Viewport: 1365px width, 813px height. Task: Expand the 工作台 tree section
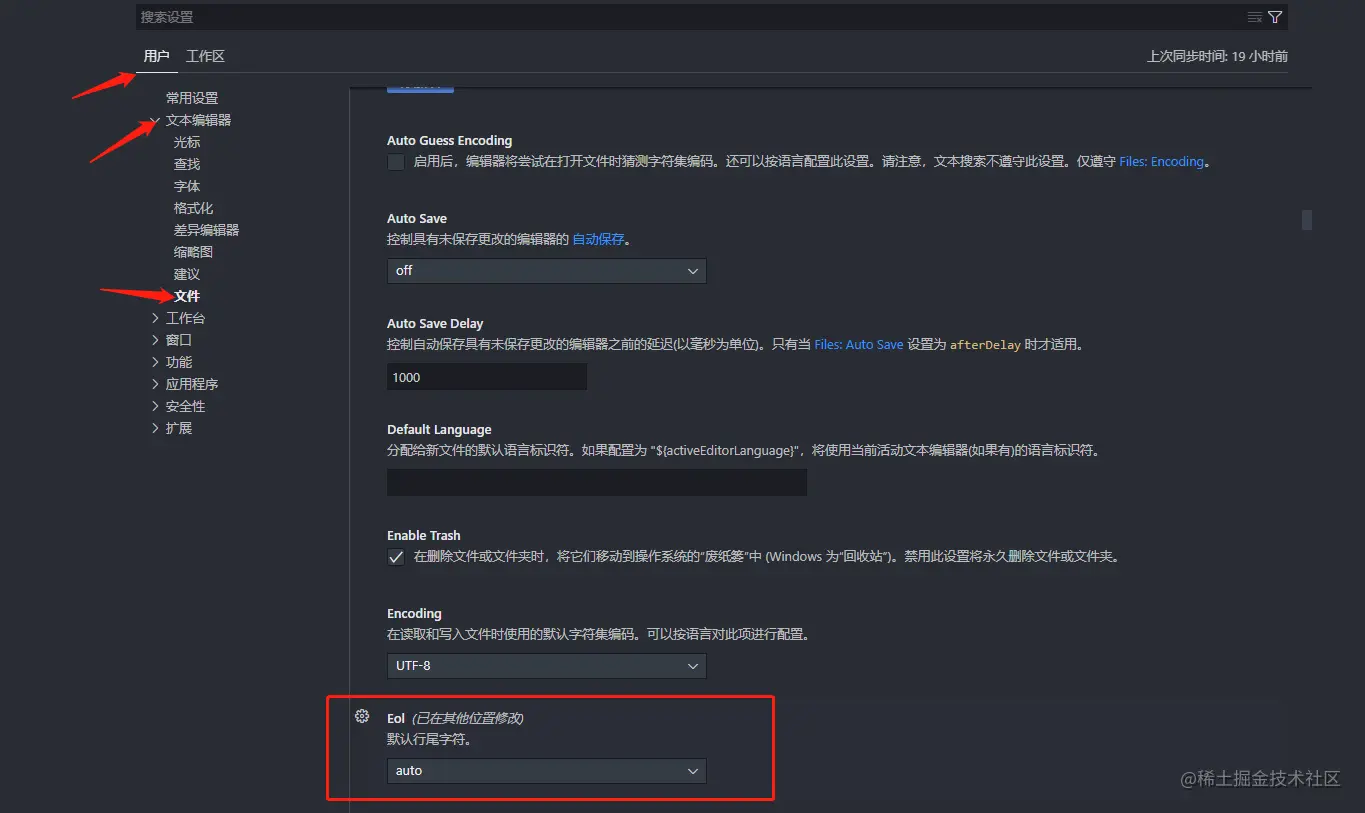pos(155,318)
